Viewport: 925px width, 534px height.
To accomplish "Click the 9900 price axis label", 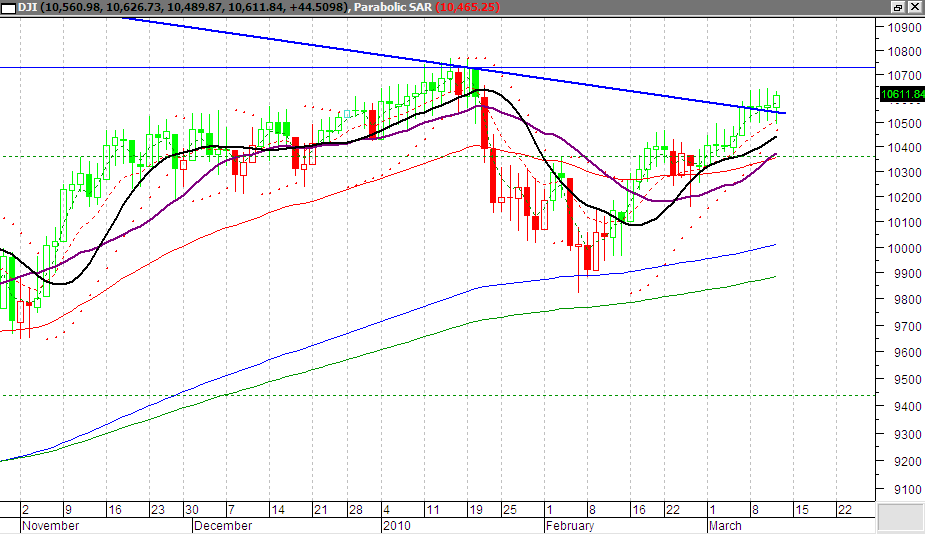I will tap(907, 274).
